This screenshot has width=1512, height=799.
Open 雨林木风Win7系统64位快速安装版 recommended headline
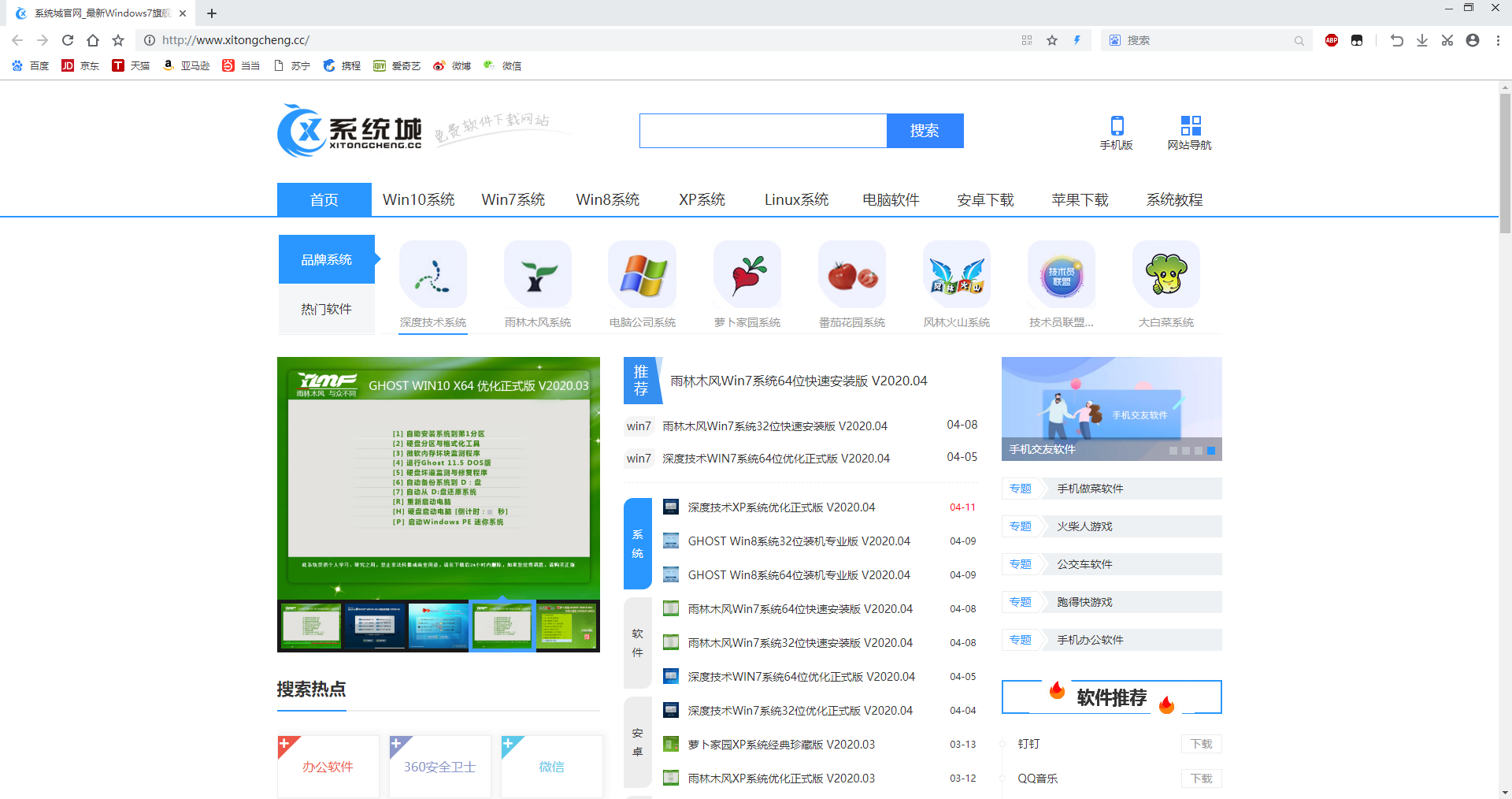(799, 381)
